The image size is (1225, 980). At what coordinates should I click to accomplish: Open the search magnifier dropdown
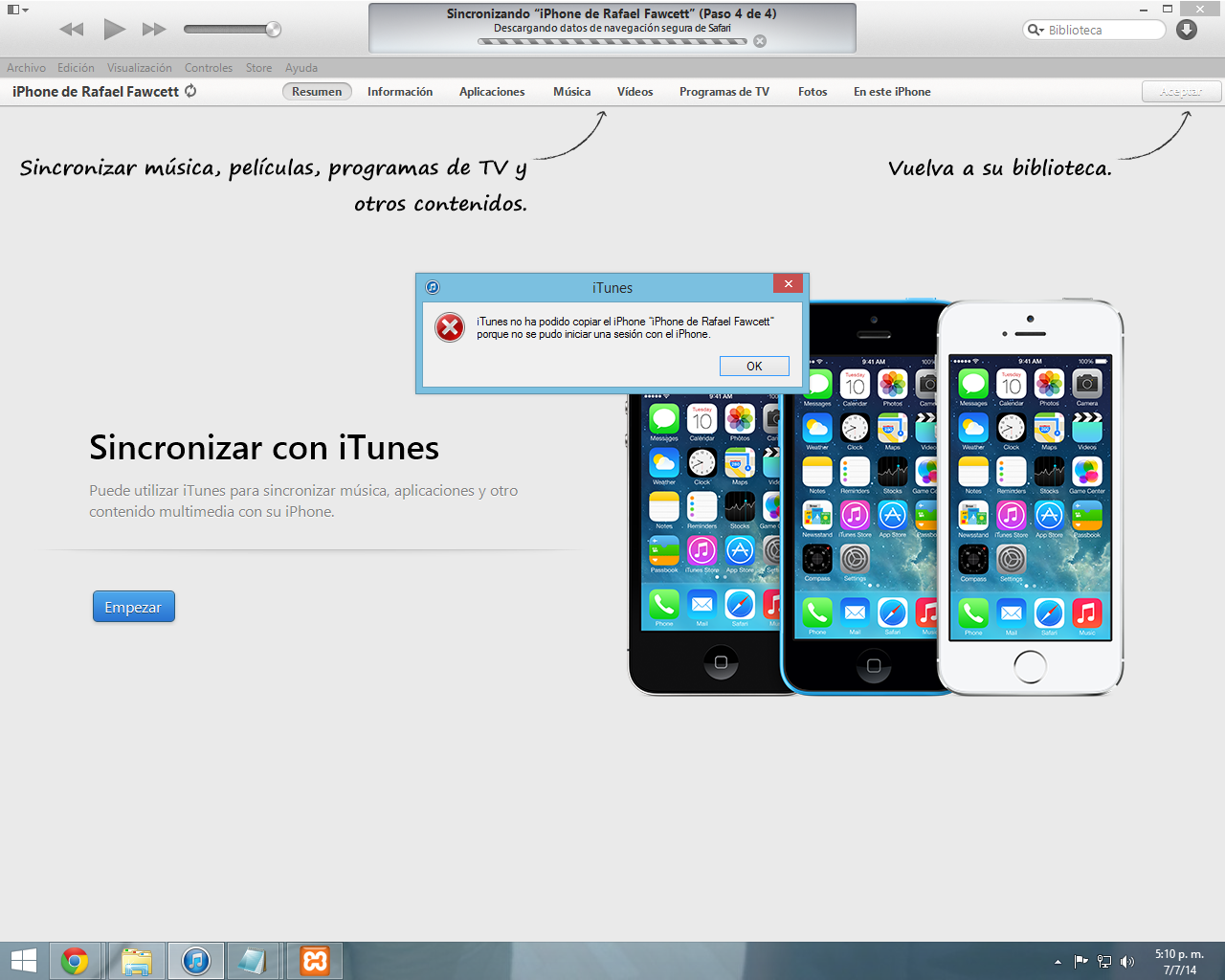point(1036,30)
